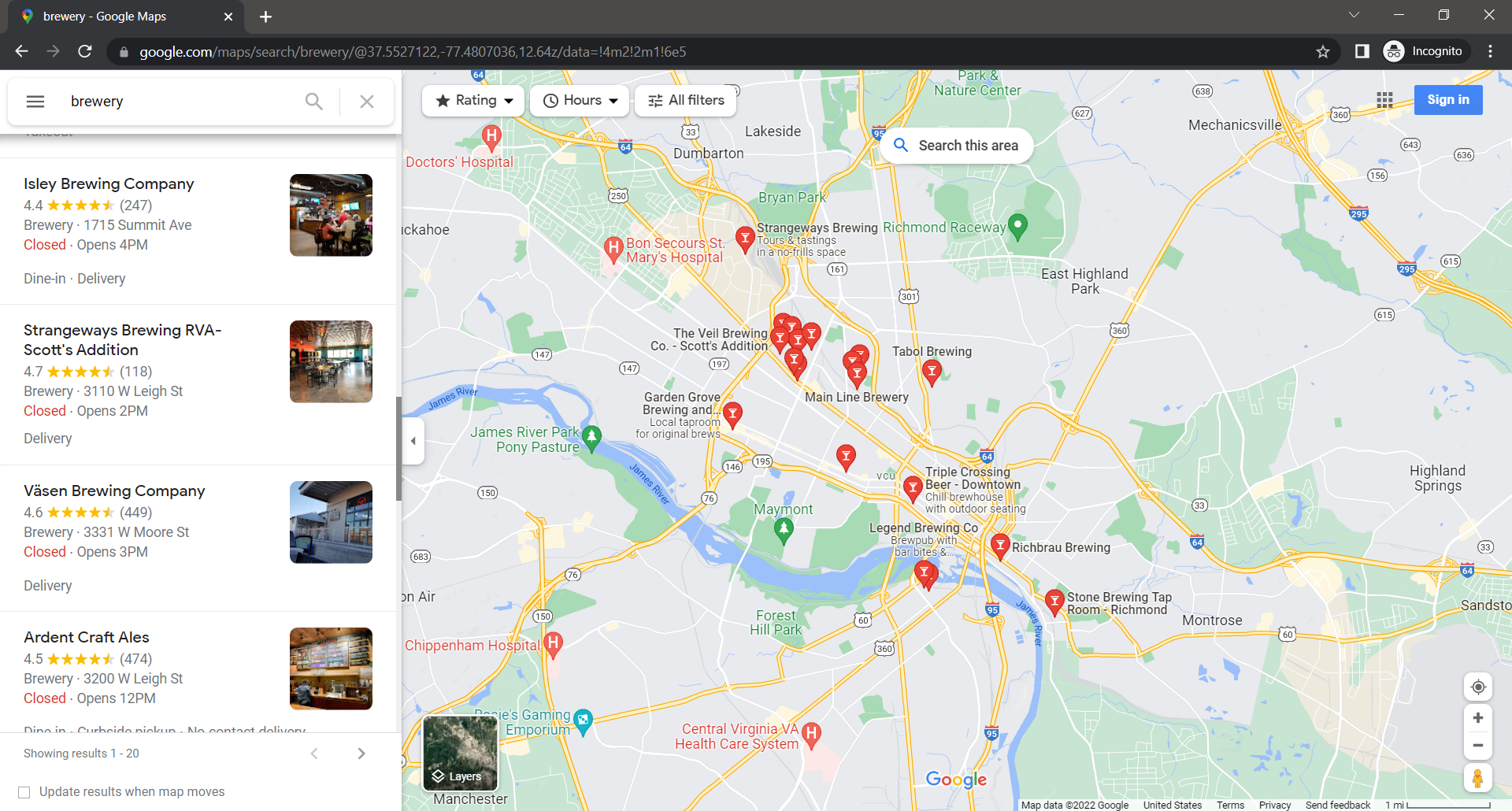Image resolution: width=1512 pixels, height=811 pixels.
Task: Click the Strangeways Brewing map pin
Action: 744,239
